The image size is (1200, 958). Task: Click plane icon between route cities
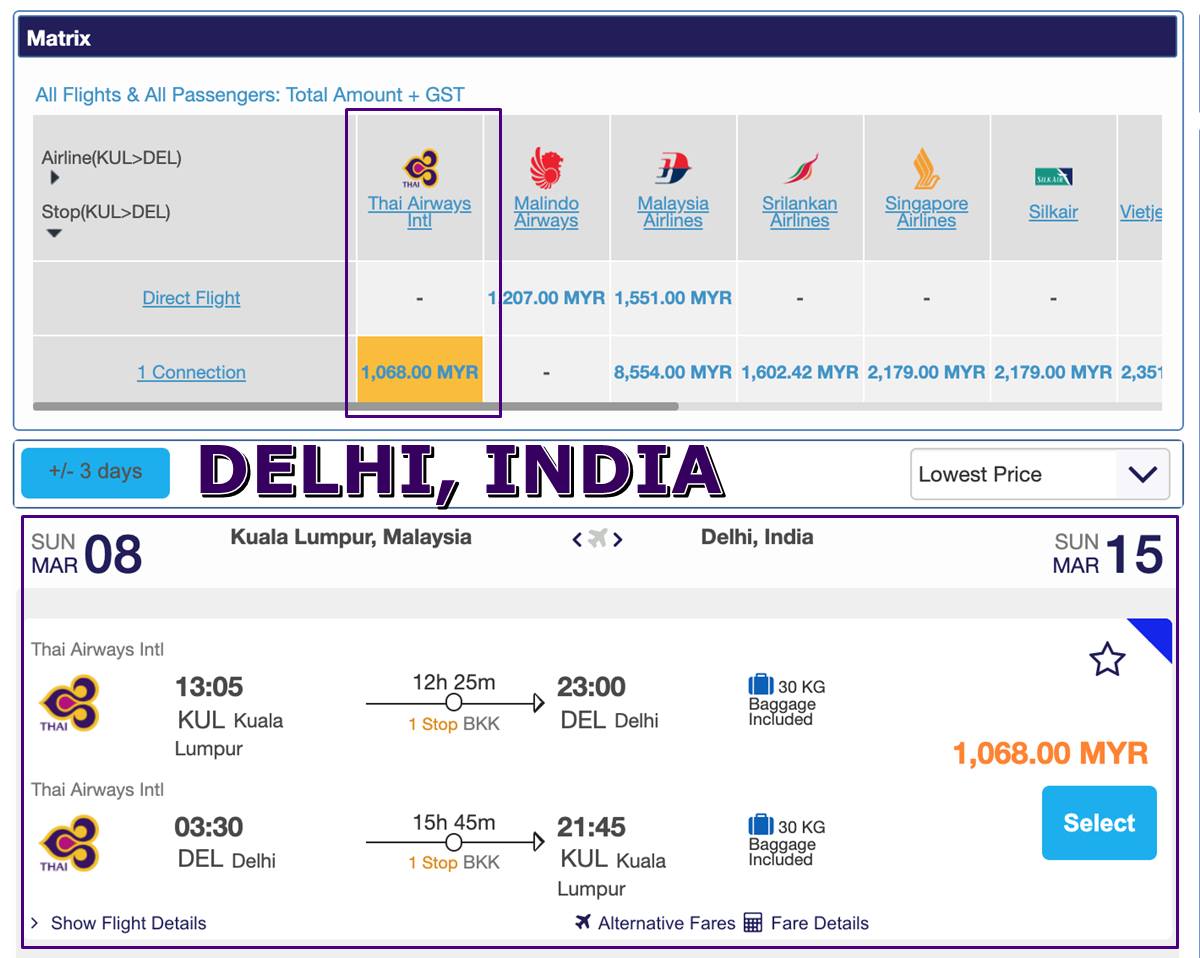[598, 539]
